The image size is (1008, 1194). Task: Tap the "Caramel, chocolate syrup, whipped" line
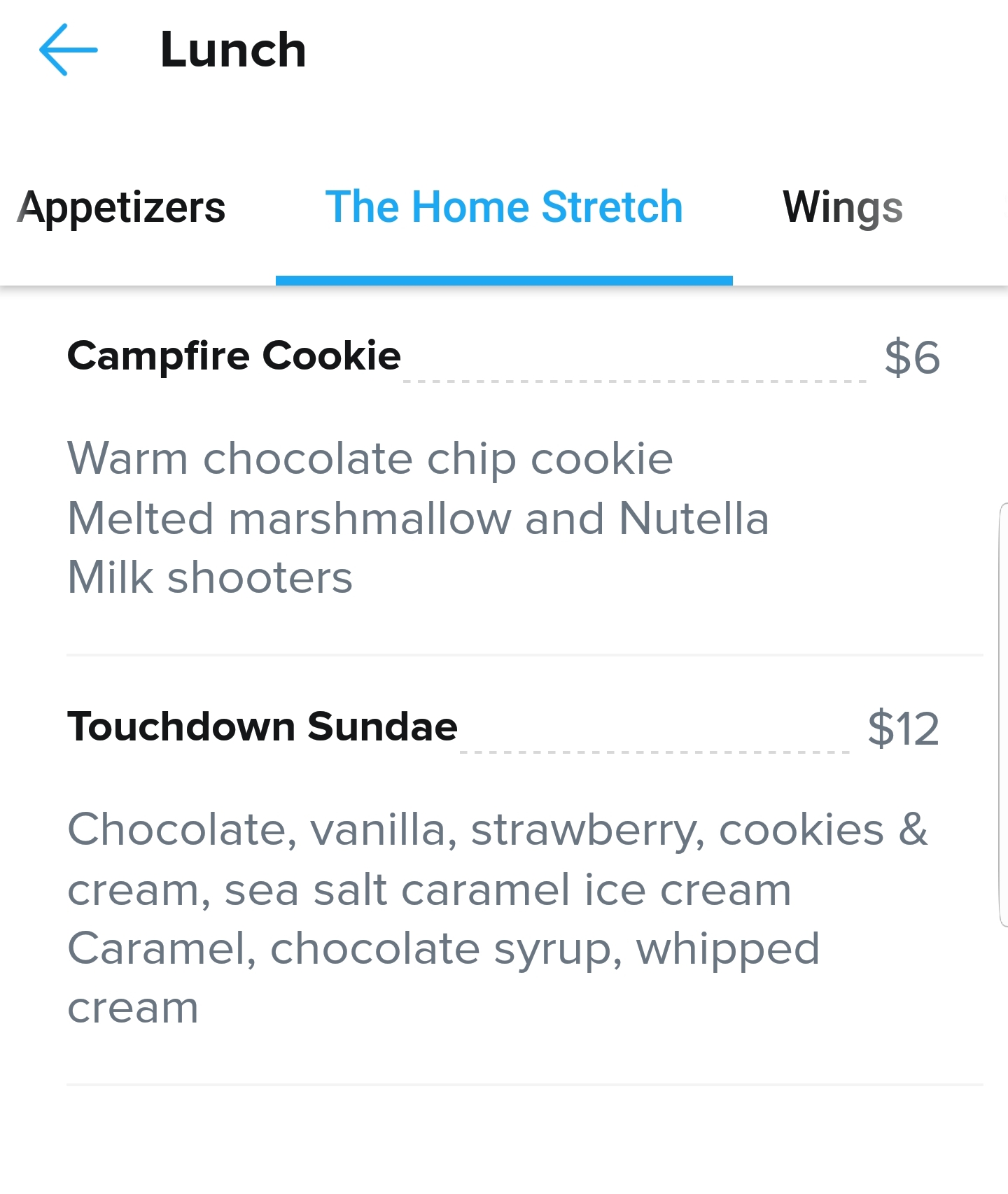click(x=443, y=949)
